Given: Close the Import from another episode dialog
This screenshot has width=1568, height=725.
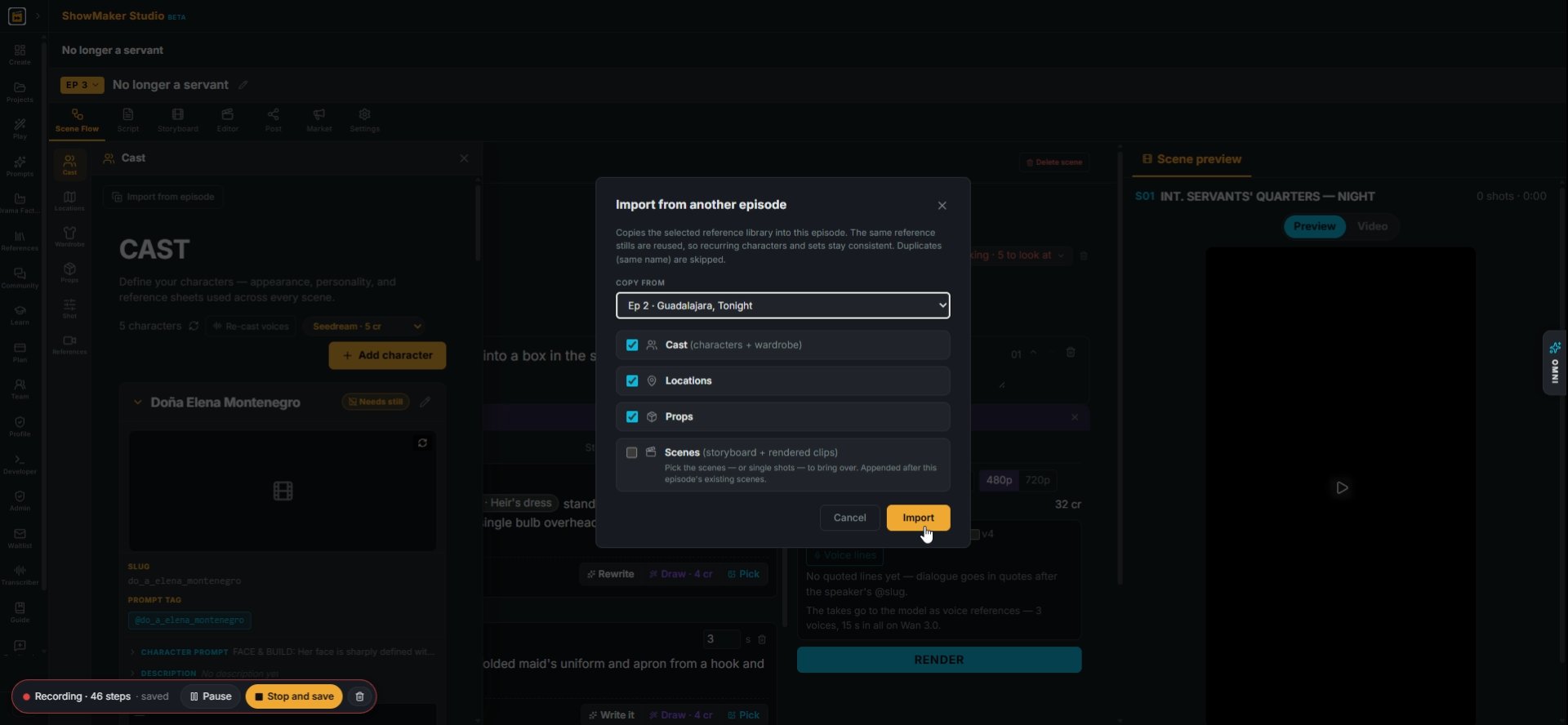Looking at the screenshot, I should click(942, 205).
